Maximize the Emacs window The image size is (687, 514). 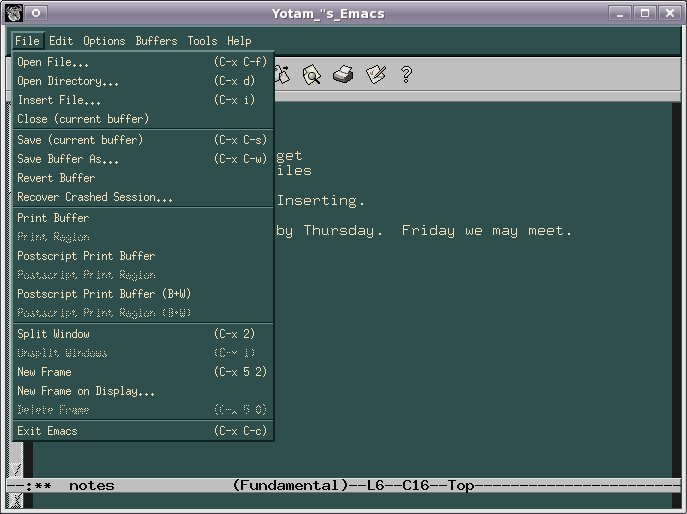click(645, 13)
